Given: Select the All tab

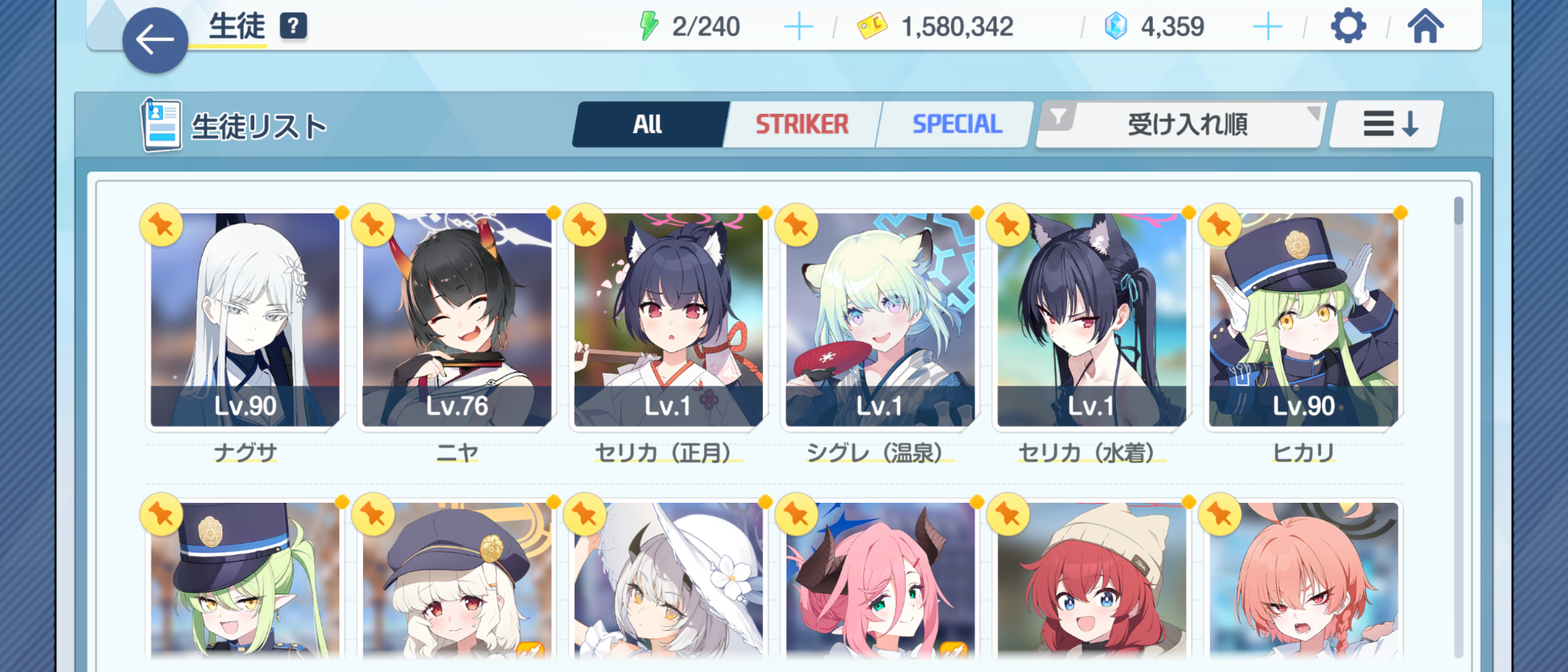Looking at the screenshot, I should tap(648, 124).
